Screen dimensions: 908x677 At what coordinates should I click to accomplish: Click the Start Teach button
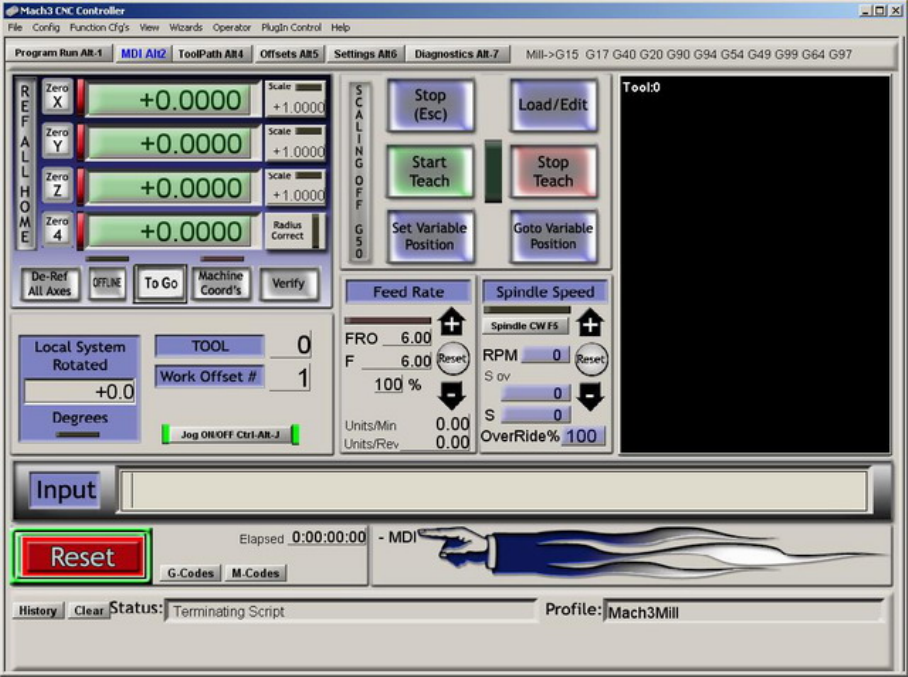[x=430, y=171]
